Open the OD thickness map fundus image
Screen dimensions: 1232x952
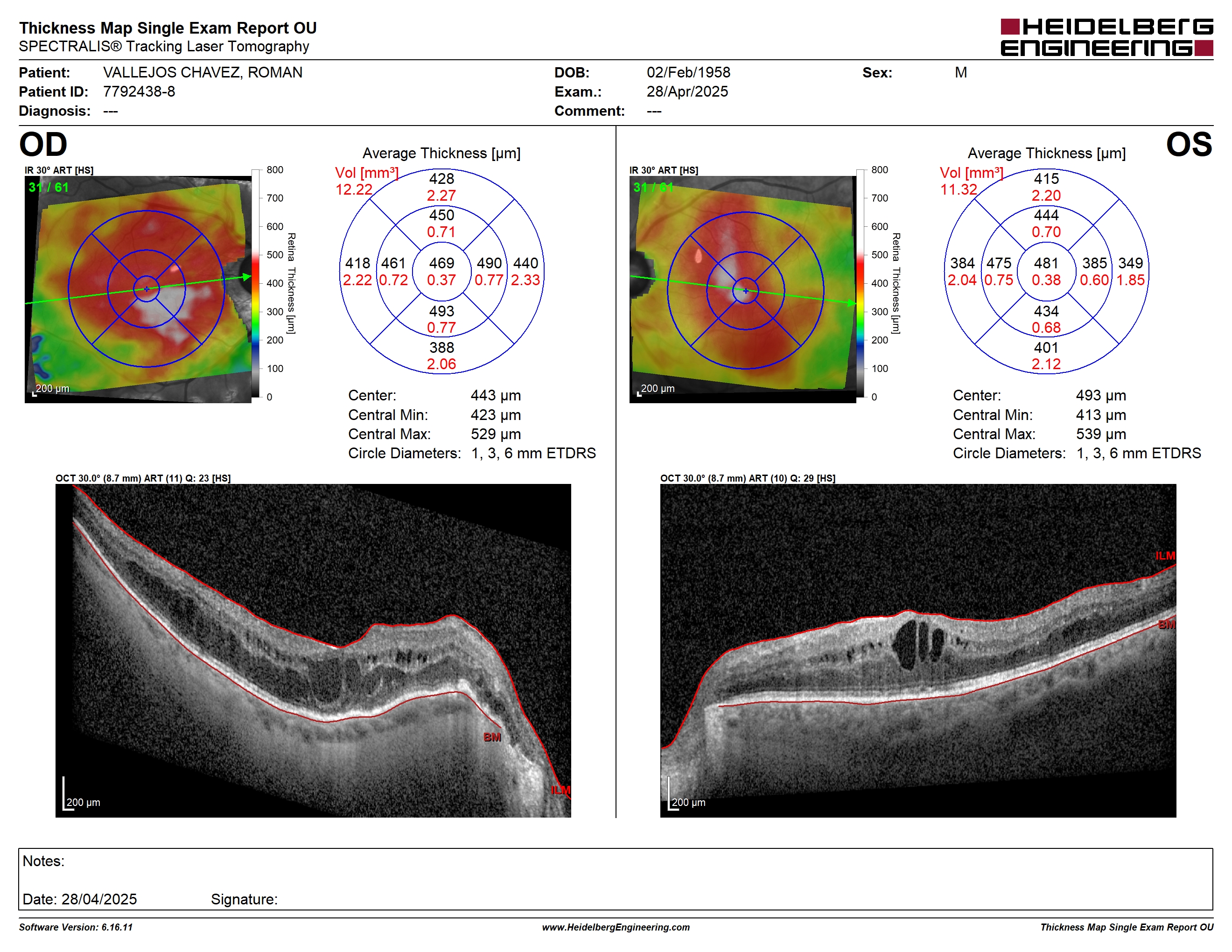(x=138, y=289)
